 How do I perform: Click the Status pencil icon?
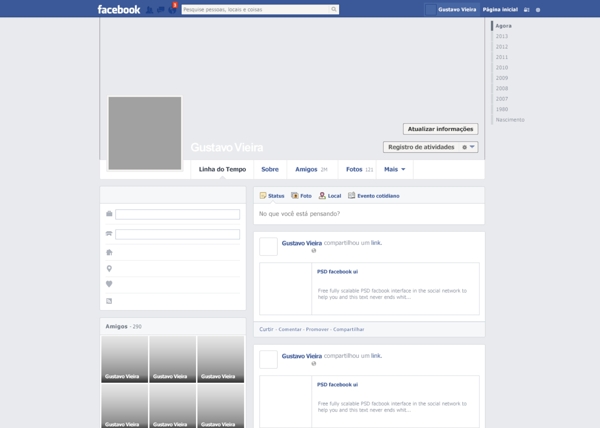click(263, 195)
